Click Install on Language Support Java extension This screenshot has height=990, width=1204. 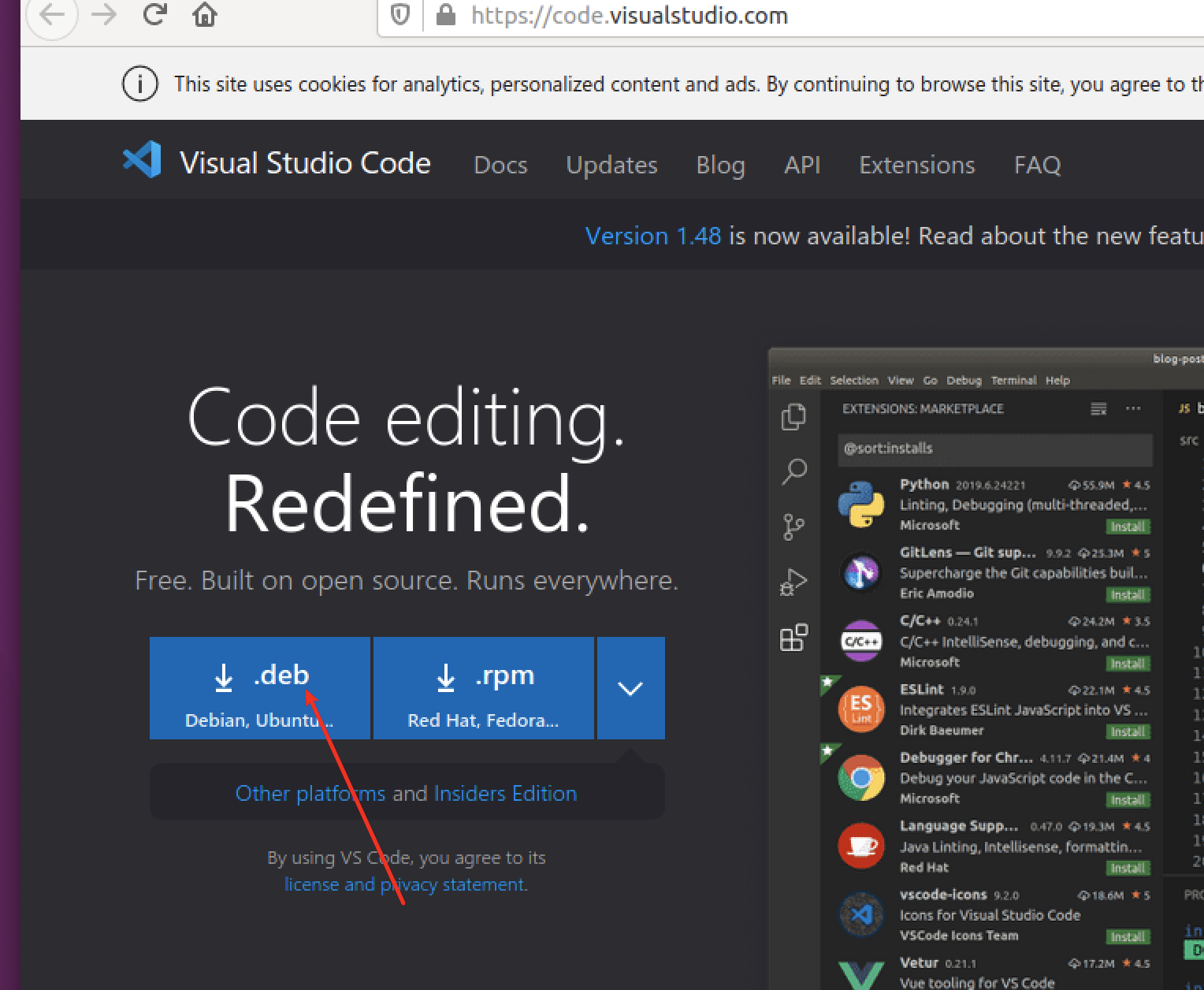tap(1128, 869)
